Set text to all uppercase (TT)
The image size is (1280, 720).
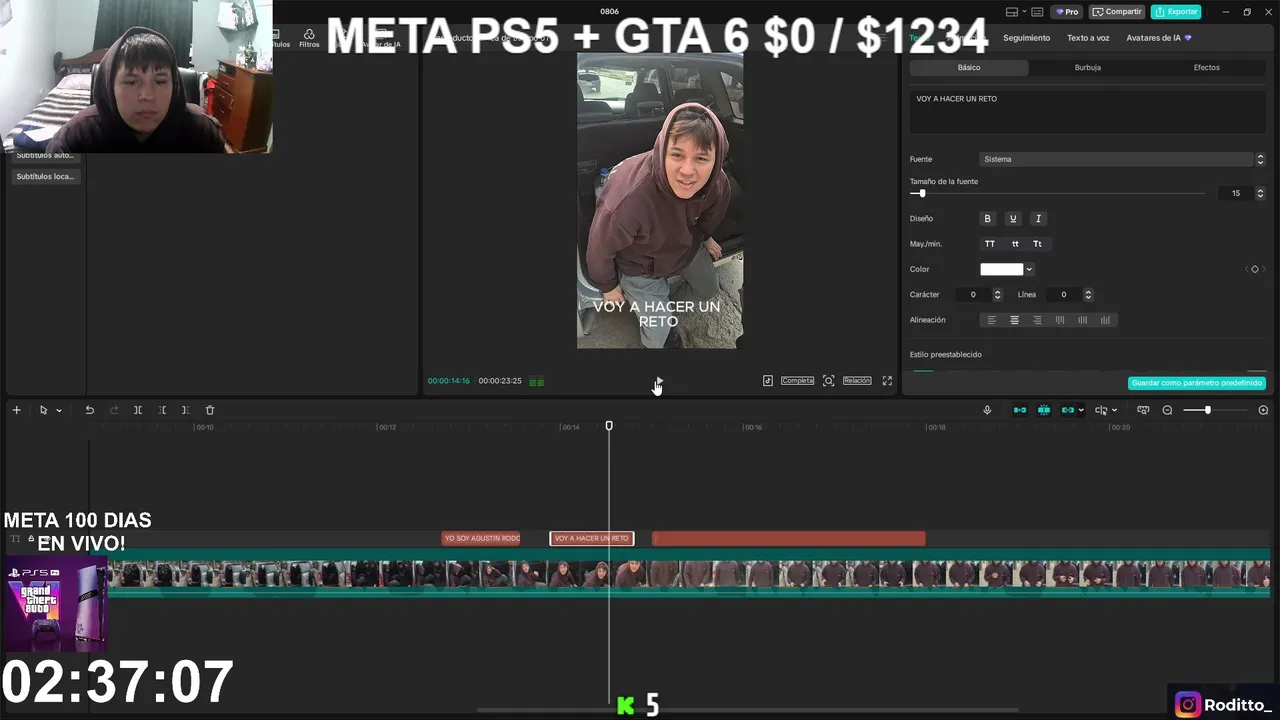[990, 244]
